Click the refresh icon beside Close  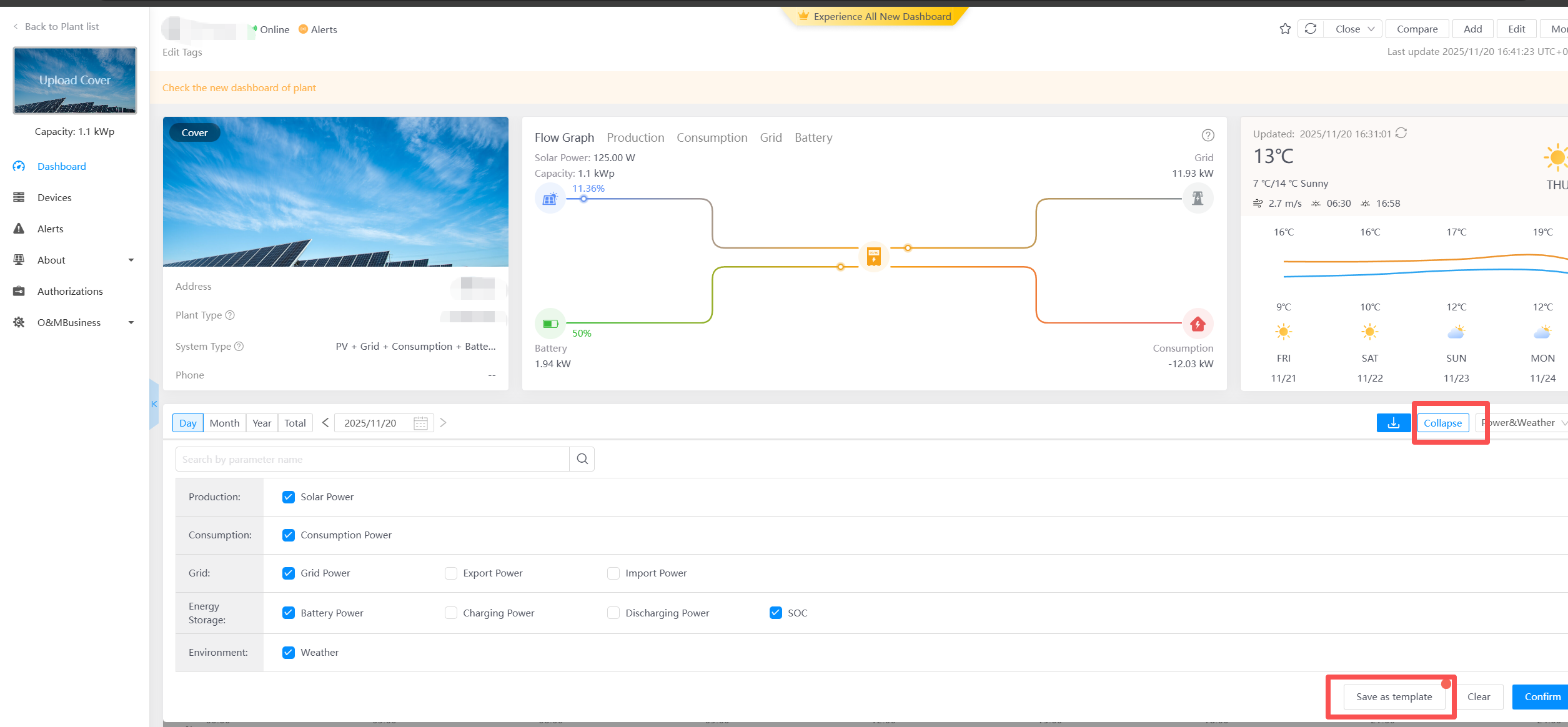point(1311,29)
